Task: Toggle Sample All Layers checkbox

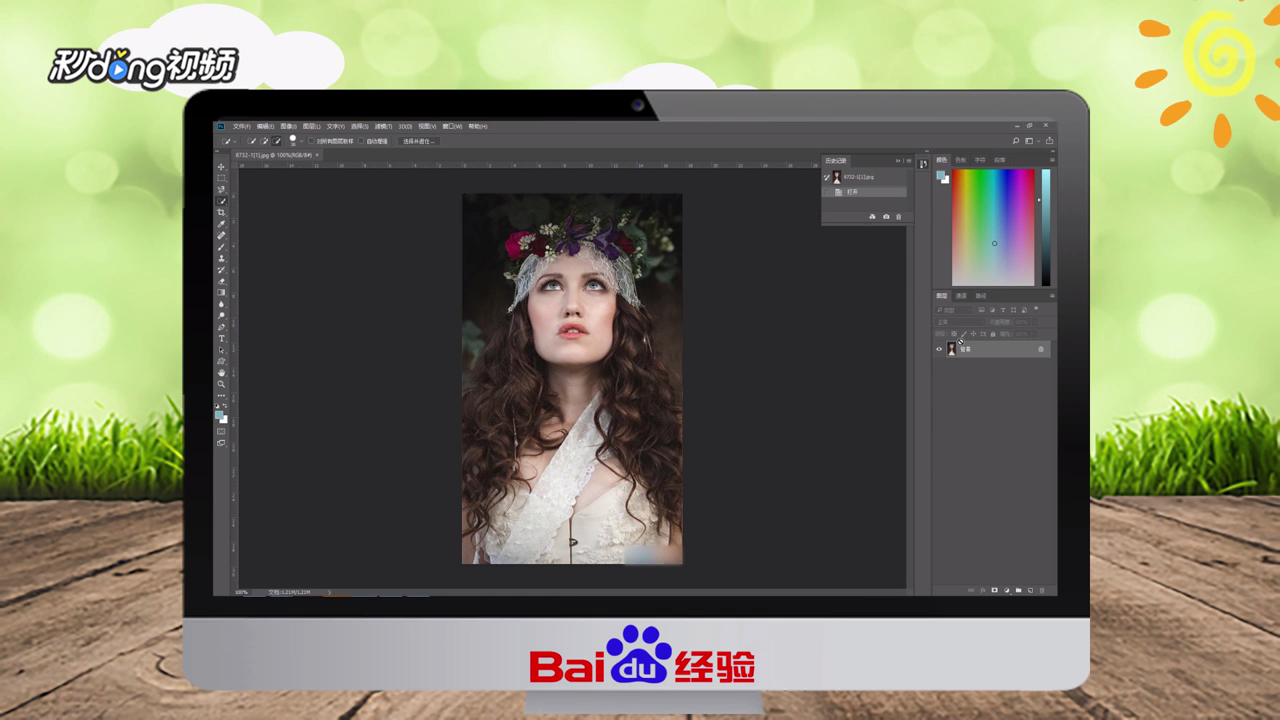Action: tap(311, 141)
